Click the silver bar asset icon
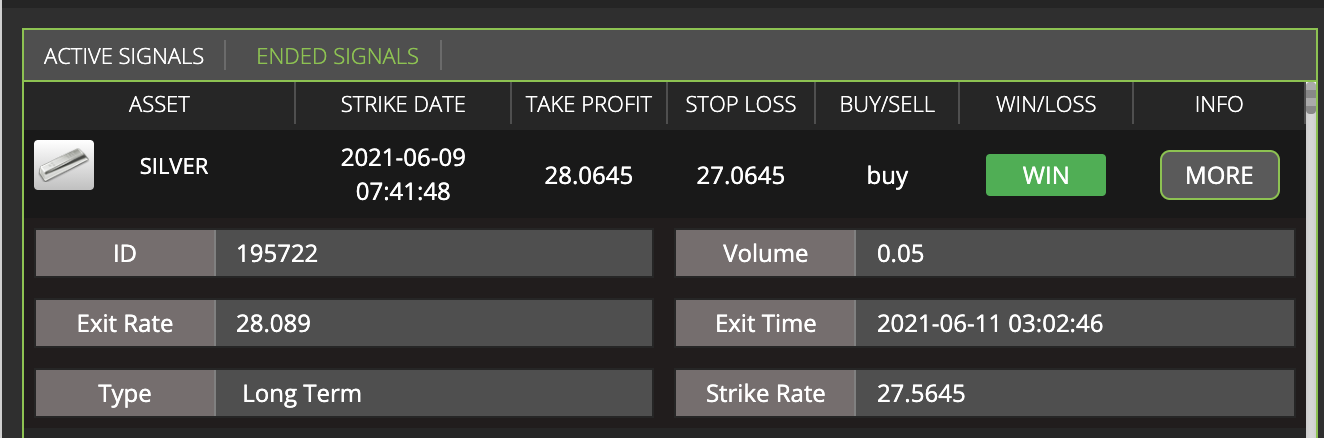 tap(64, 165)
